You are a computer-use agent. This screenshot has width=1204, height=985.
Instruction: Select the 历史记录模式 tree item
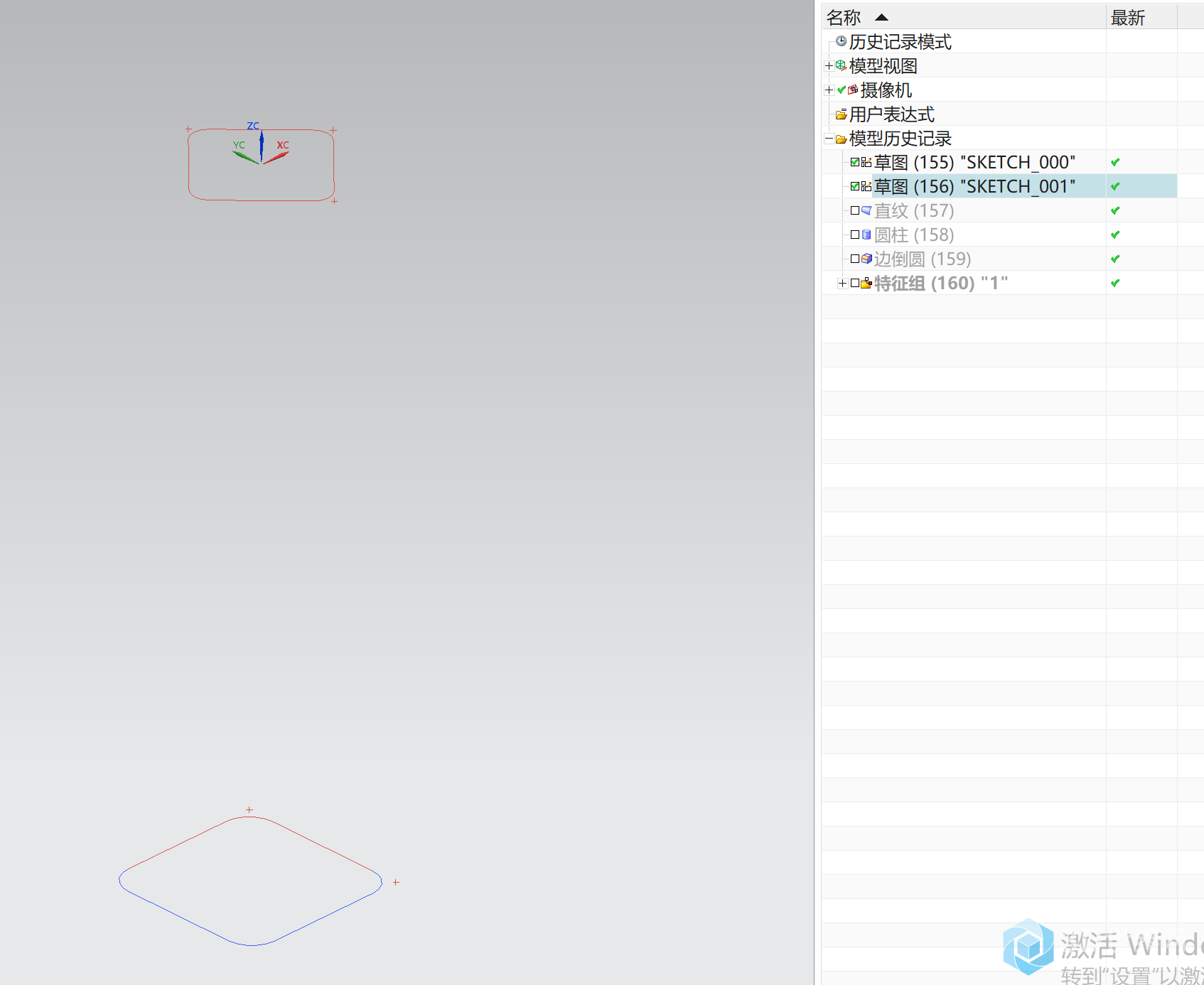(900, 42)
